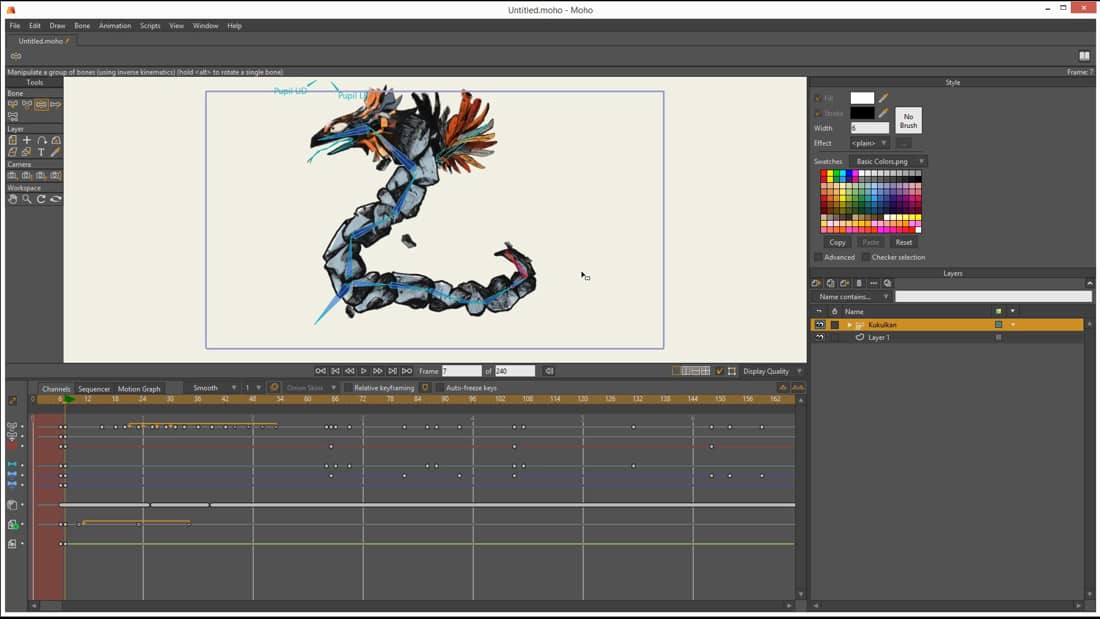Toggle the orange checkmark next to Display Quality

pos(719,371)
